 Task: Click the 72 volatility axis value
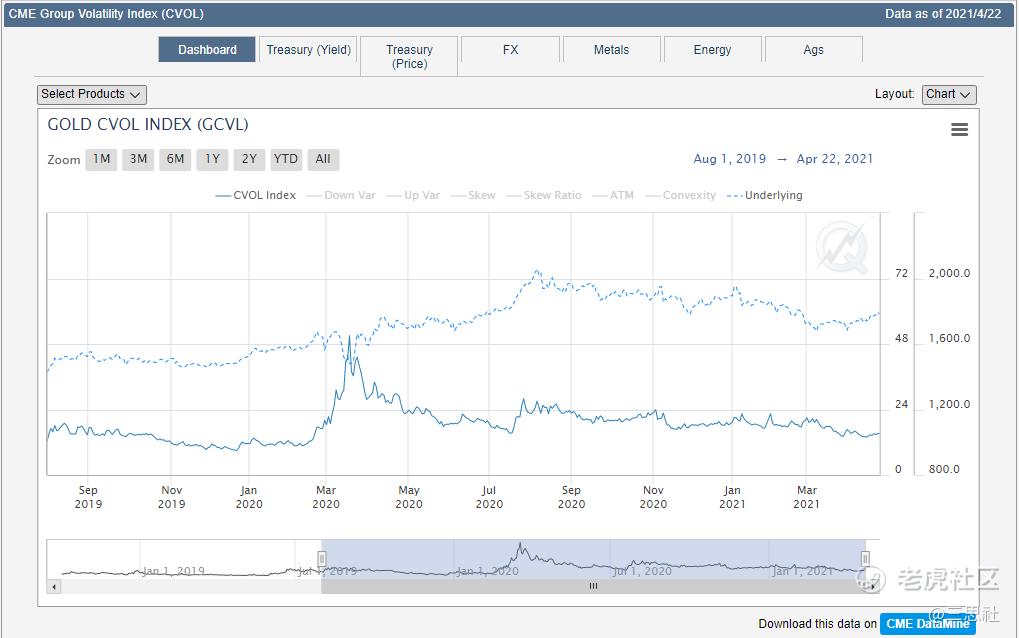click(x=901, y=274)
